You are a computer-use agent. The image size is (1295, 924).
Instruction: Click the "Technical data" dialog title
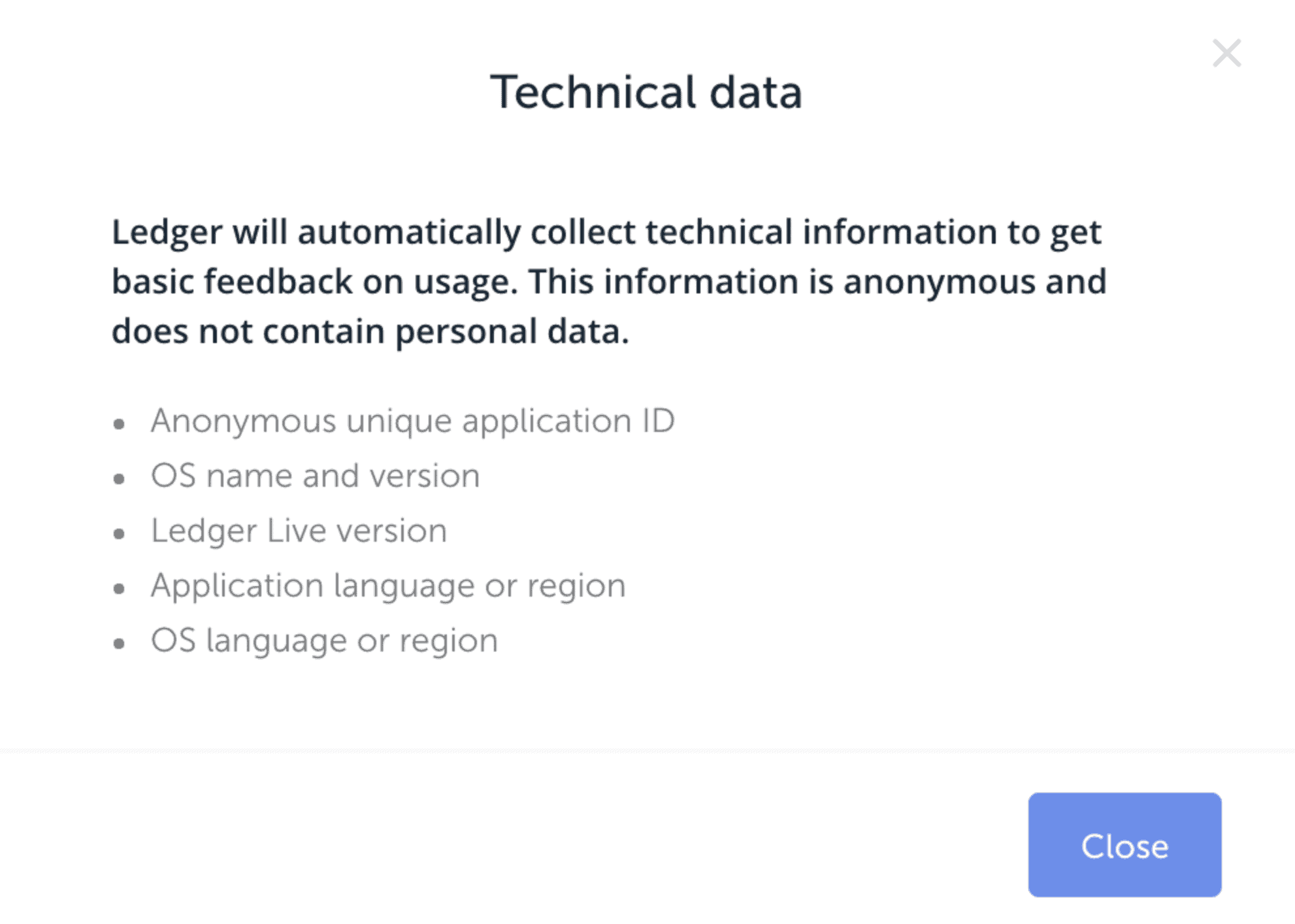[x=646, y=92]
